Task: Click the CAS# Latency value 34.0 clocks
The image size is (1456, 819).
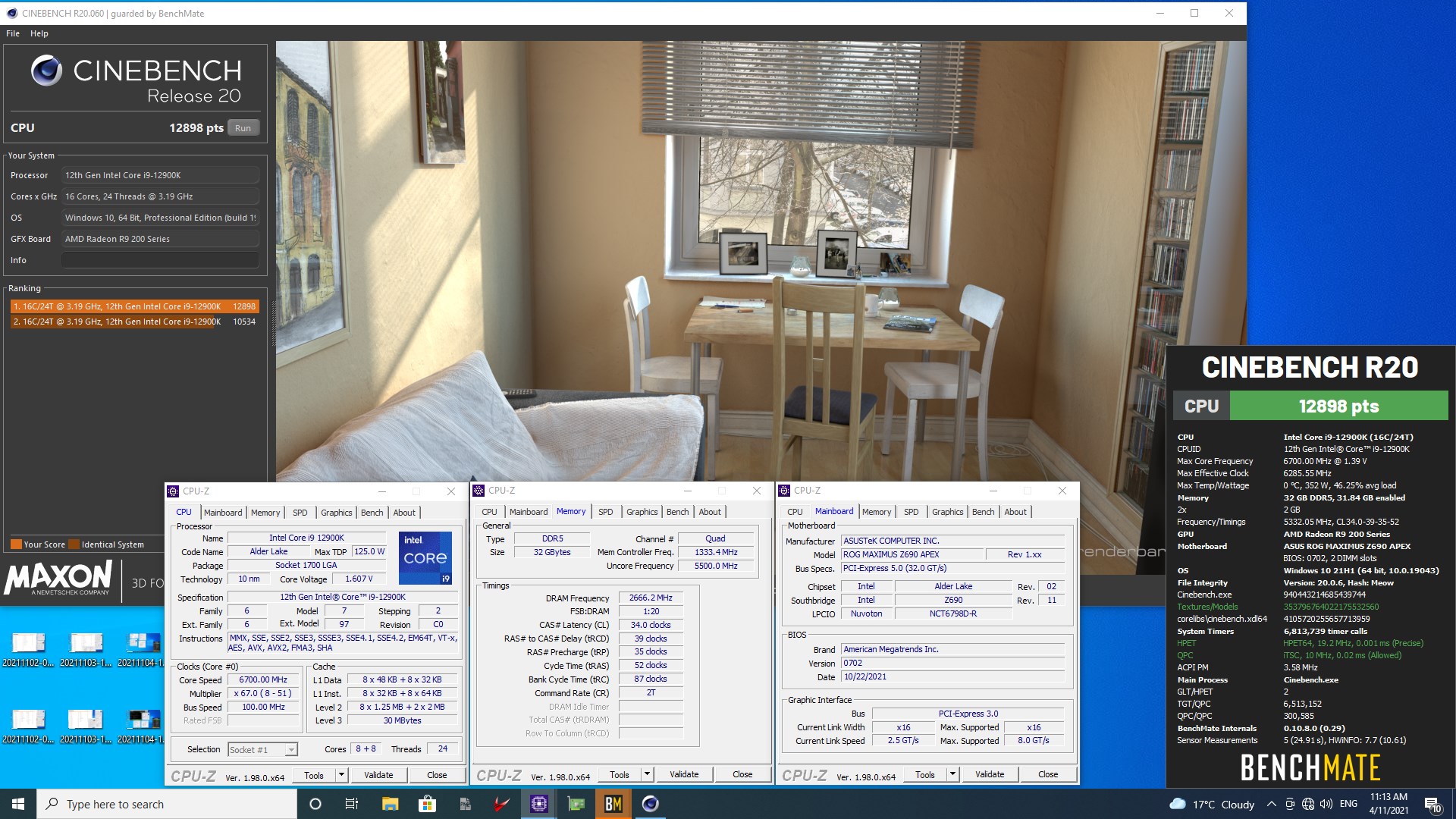Action: coord(651,625)
